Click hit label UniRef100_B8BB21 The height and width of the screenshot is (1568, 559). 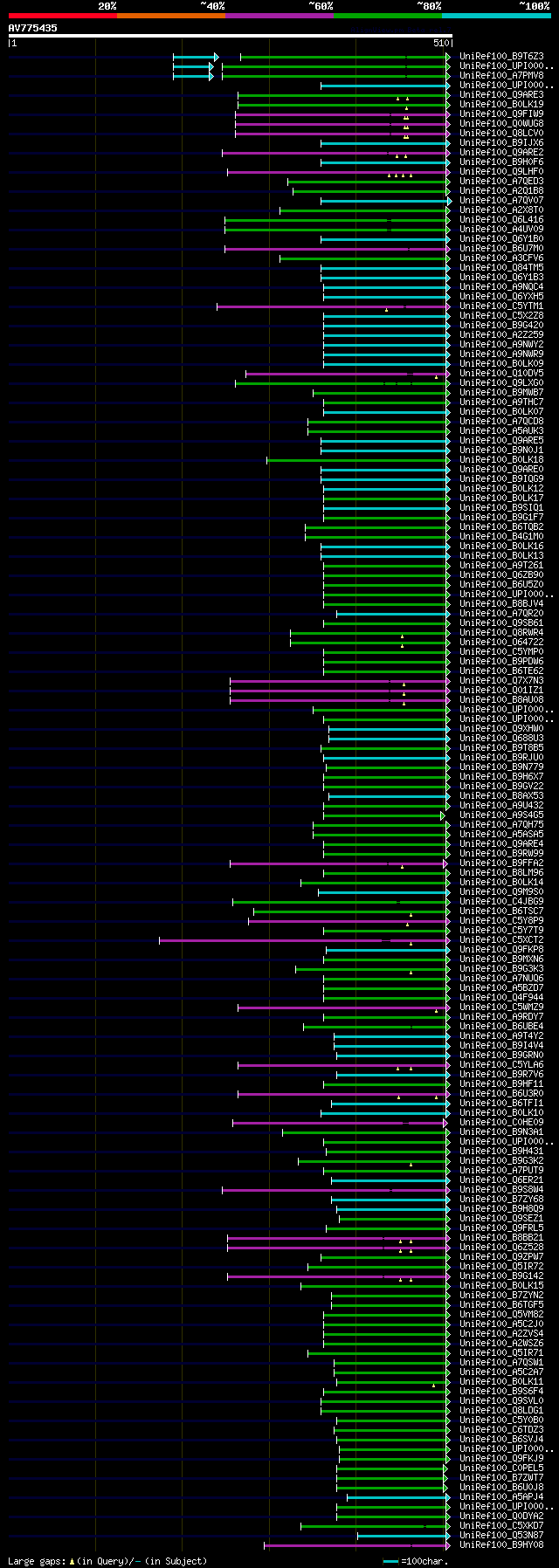[x=501, y=1238]
